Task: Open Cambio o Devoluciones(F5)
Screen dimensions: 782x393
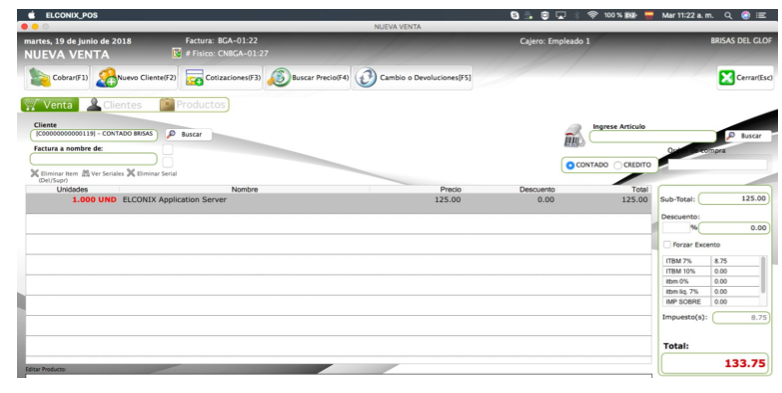Action: (412, 78)
